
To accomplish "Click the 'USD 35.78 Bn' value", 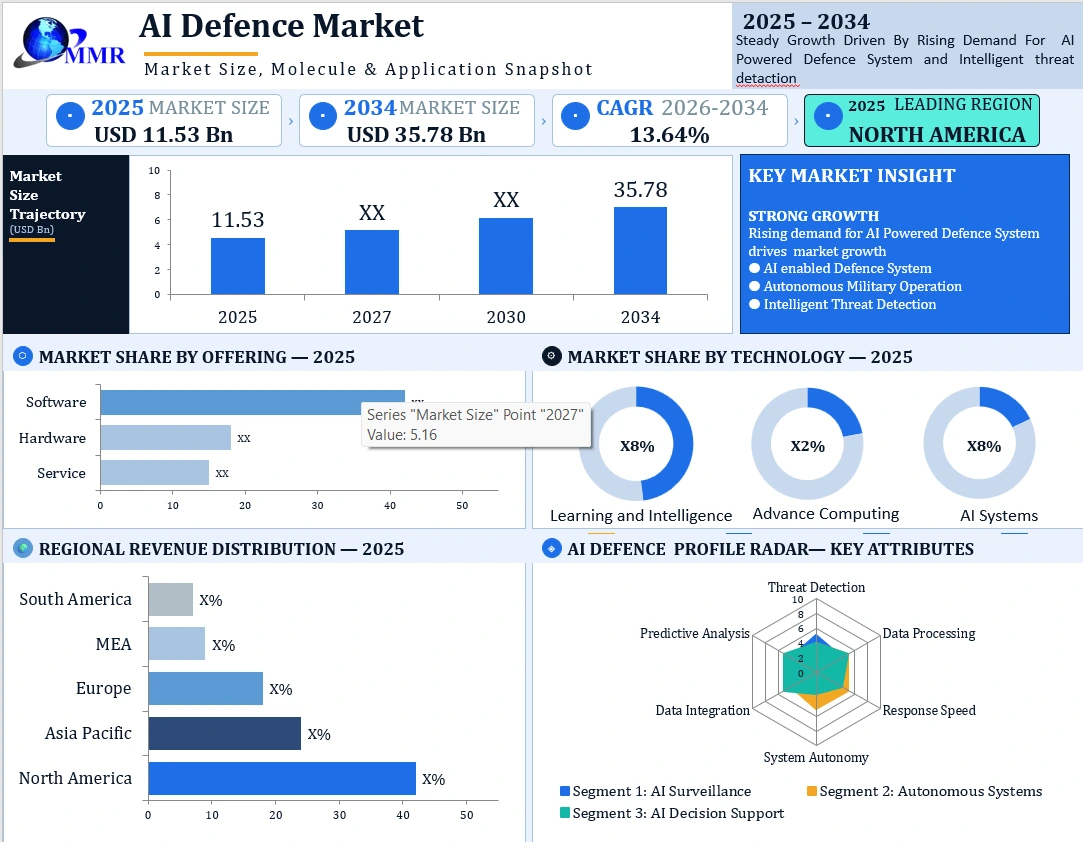I will pos(416,134).
